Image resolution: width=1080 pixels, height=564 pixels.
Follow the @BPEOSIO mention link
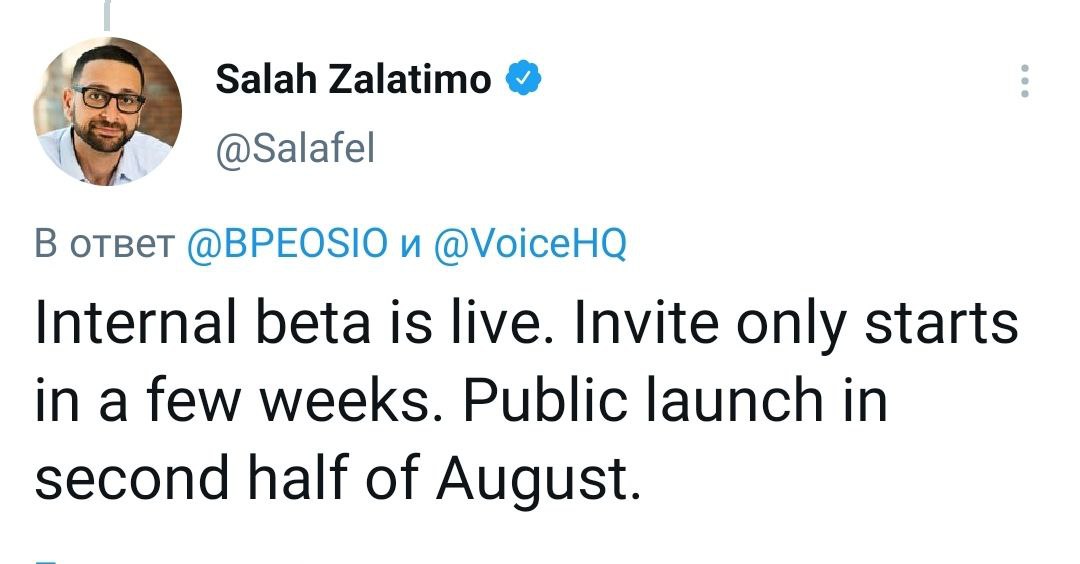tap(284, 244)
